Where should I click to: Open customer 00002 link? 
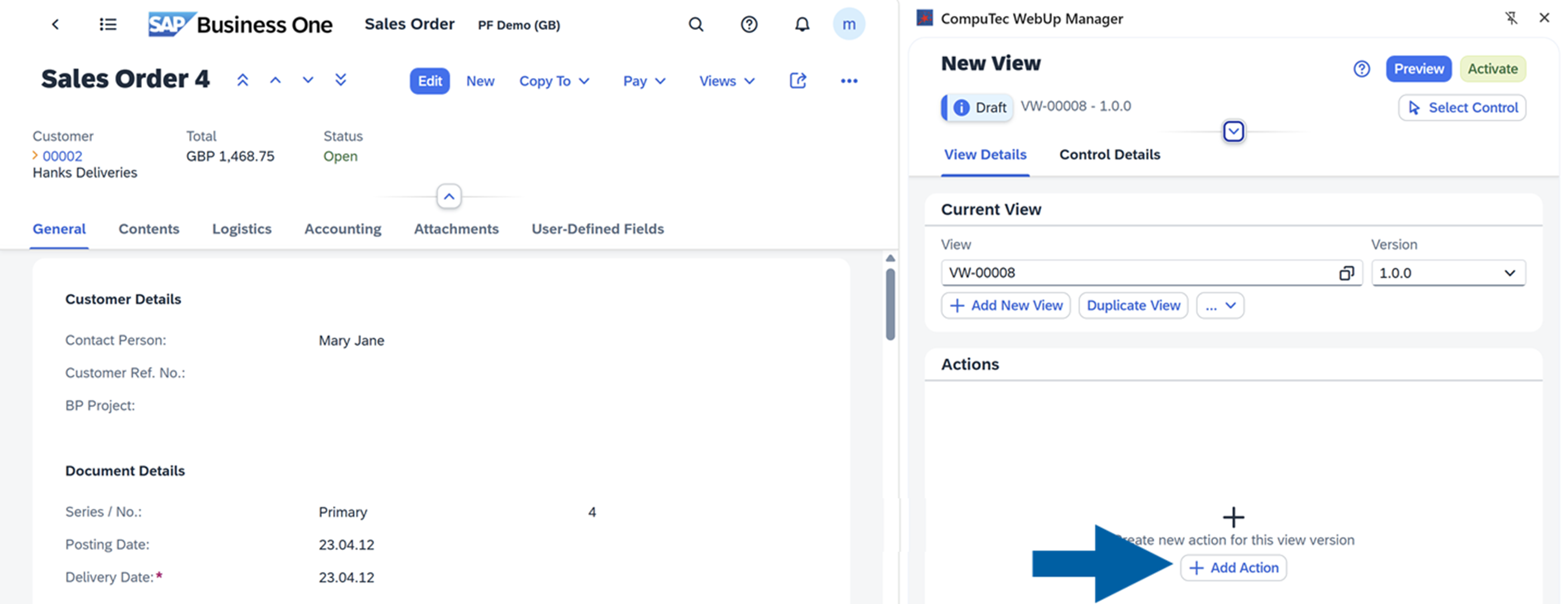pyautogui.click(x=62, y=156)
